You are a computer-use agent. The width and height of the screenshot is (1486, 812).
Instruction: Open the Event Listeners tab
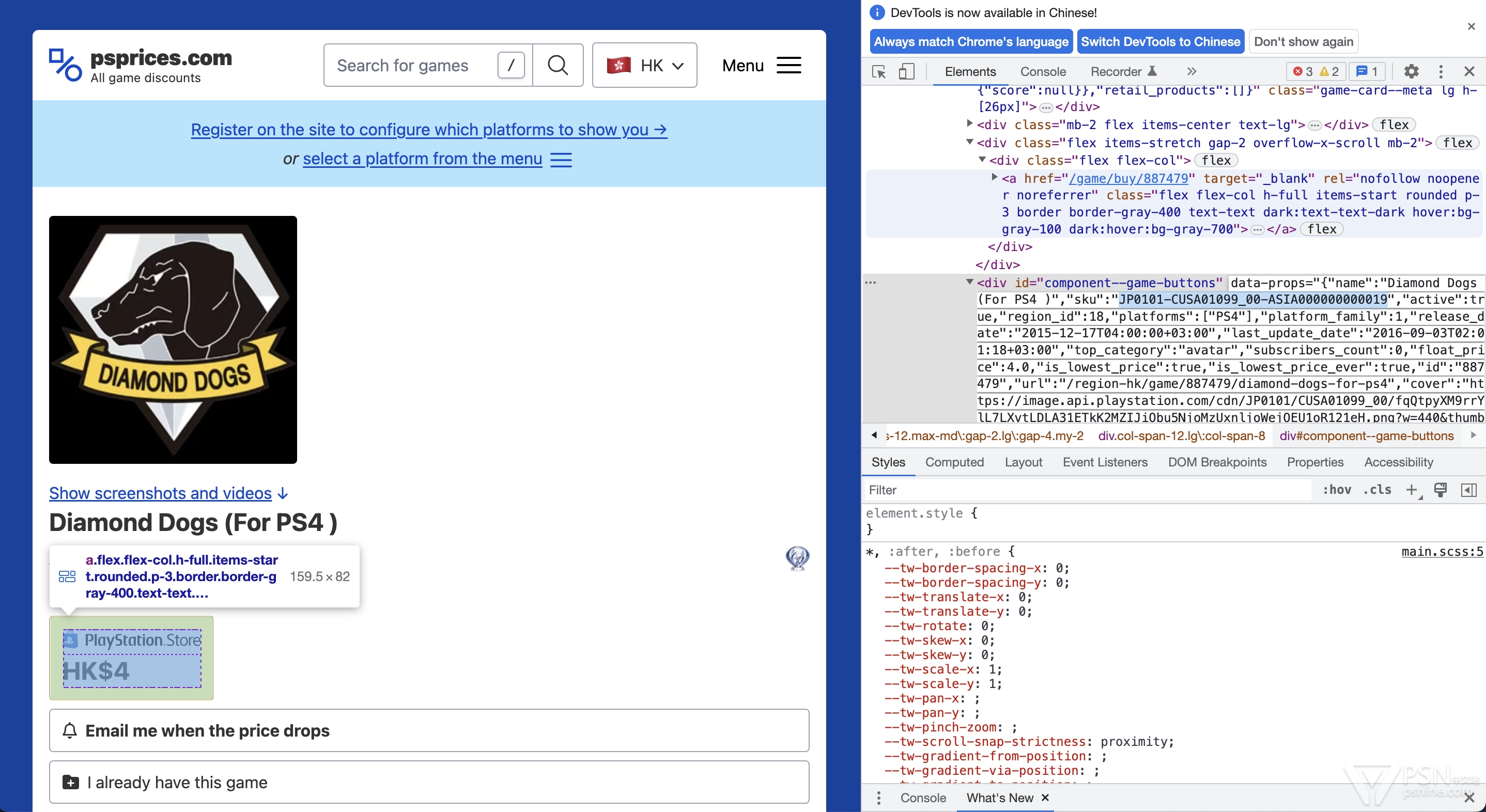point(1105,462)
